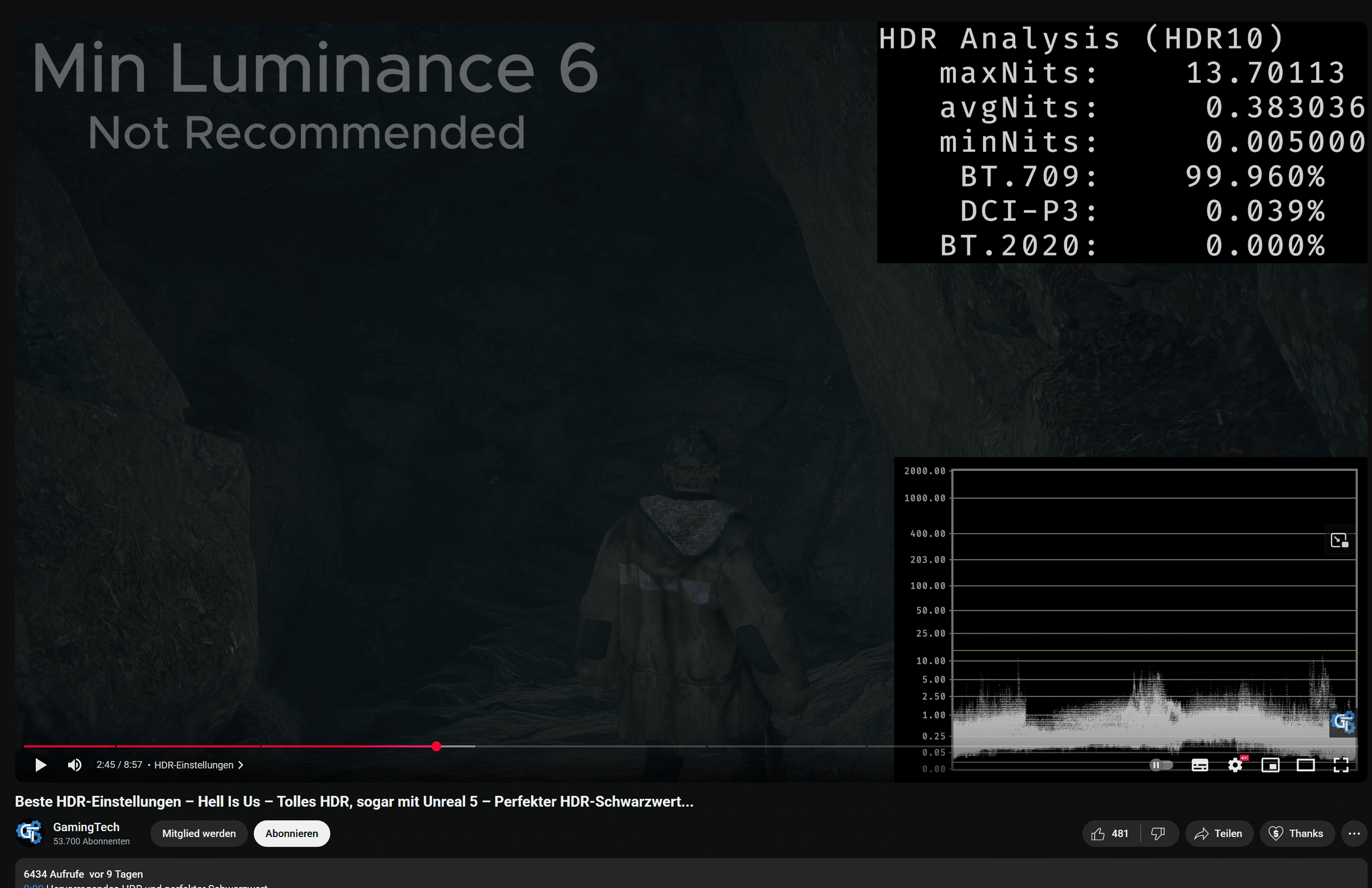The width and height of the screenshot is (1372, 888).
Task: Enter fullscreen mode
Action: coord(1341,765)
